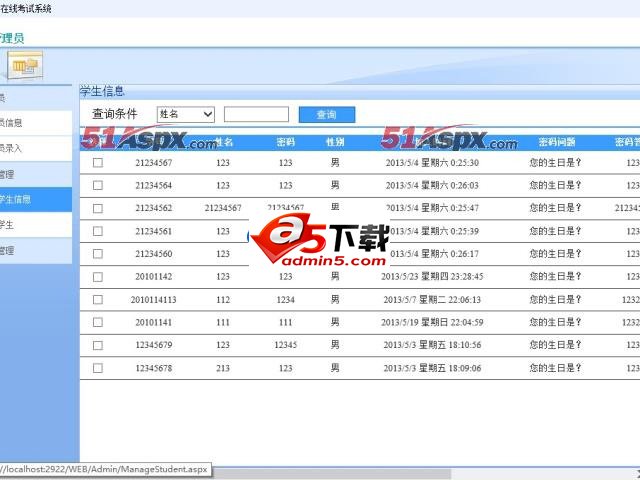Mark the checkbox for student 21234560

click(x=98, y=254)
